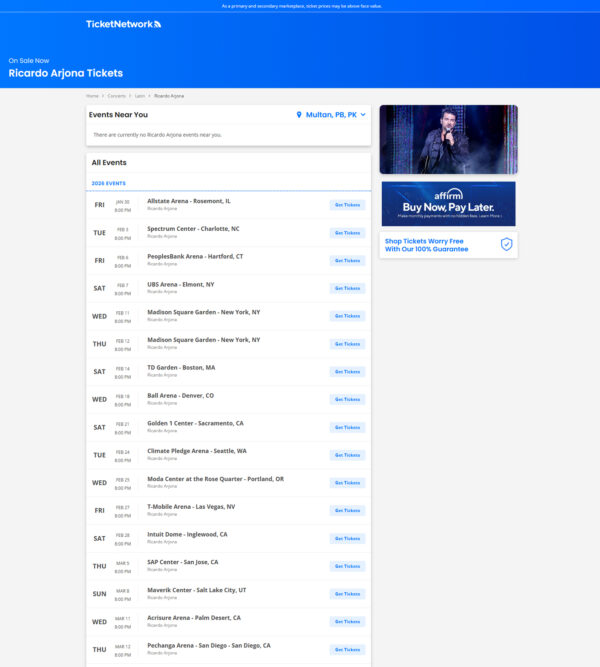This screenshot has height=667, width=600.
Task: Get tickets for Maverik Center, Salt Lake City
Action: (x=347, y=594)
